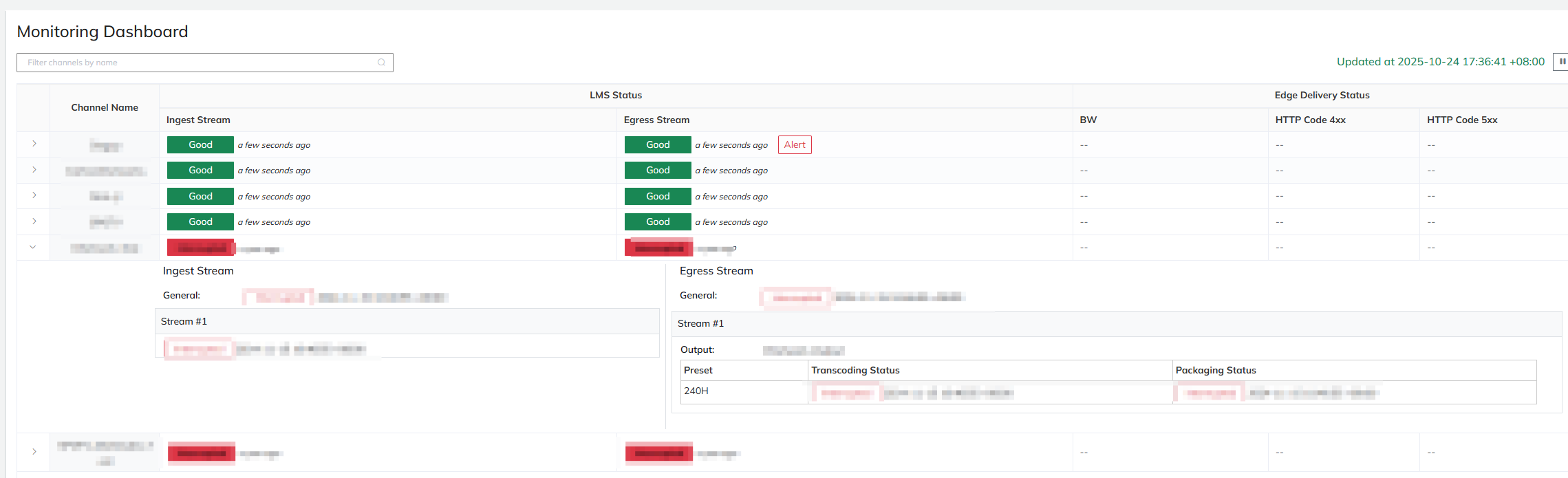Select the BW column header
Image resolution: width=1568 pixels, height=478 pixels.
click(1088, 120)
